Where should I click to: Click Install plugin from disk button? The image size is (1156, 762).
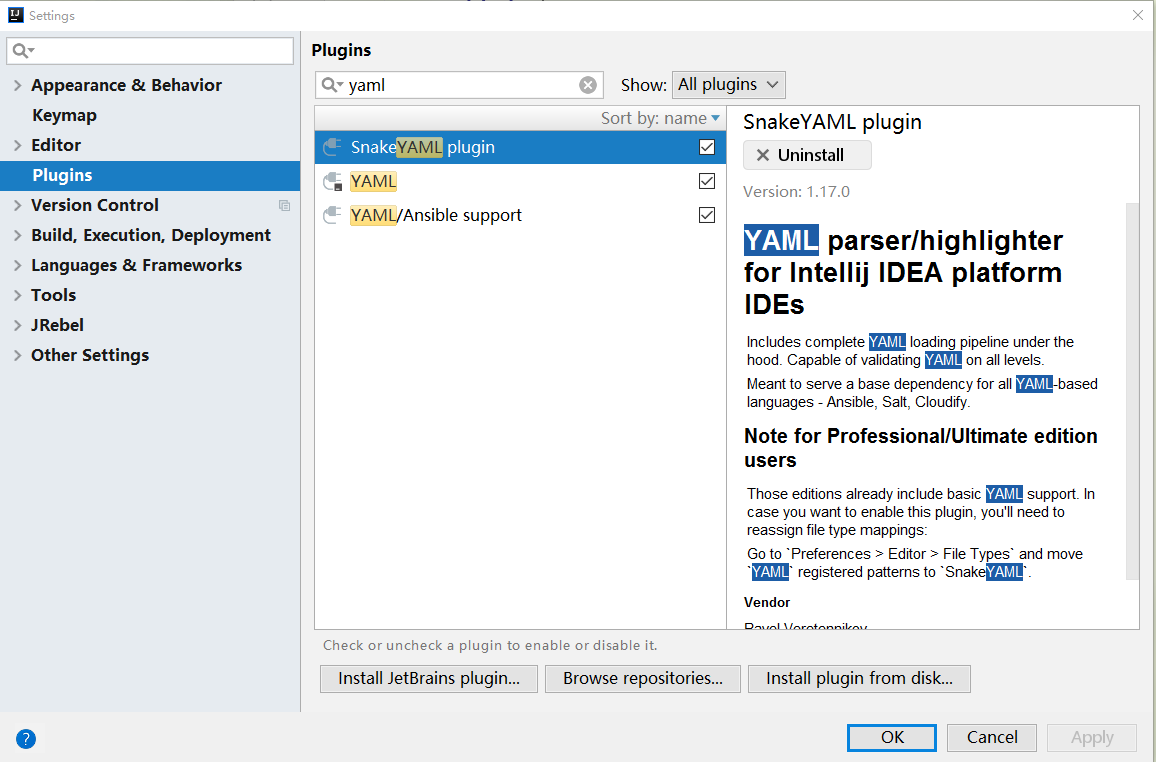point(859,679)
